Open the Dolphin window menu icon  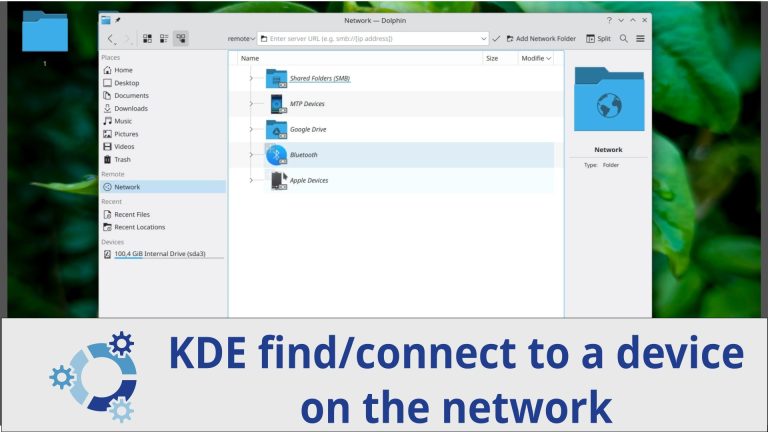point(106,20)
